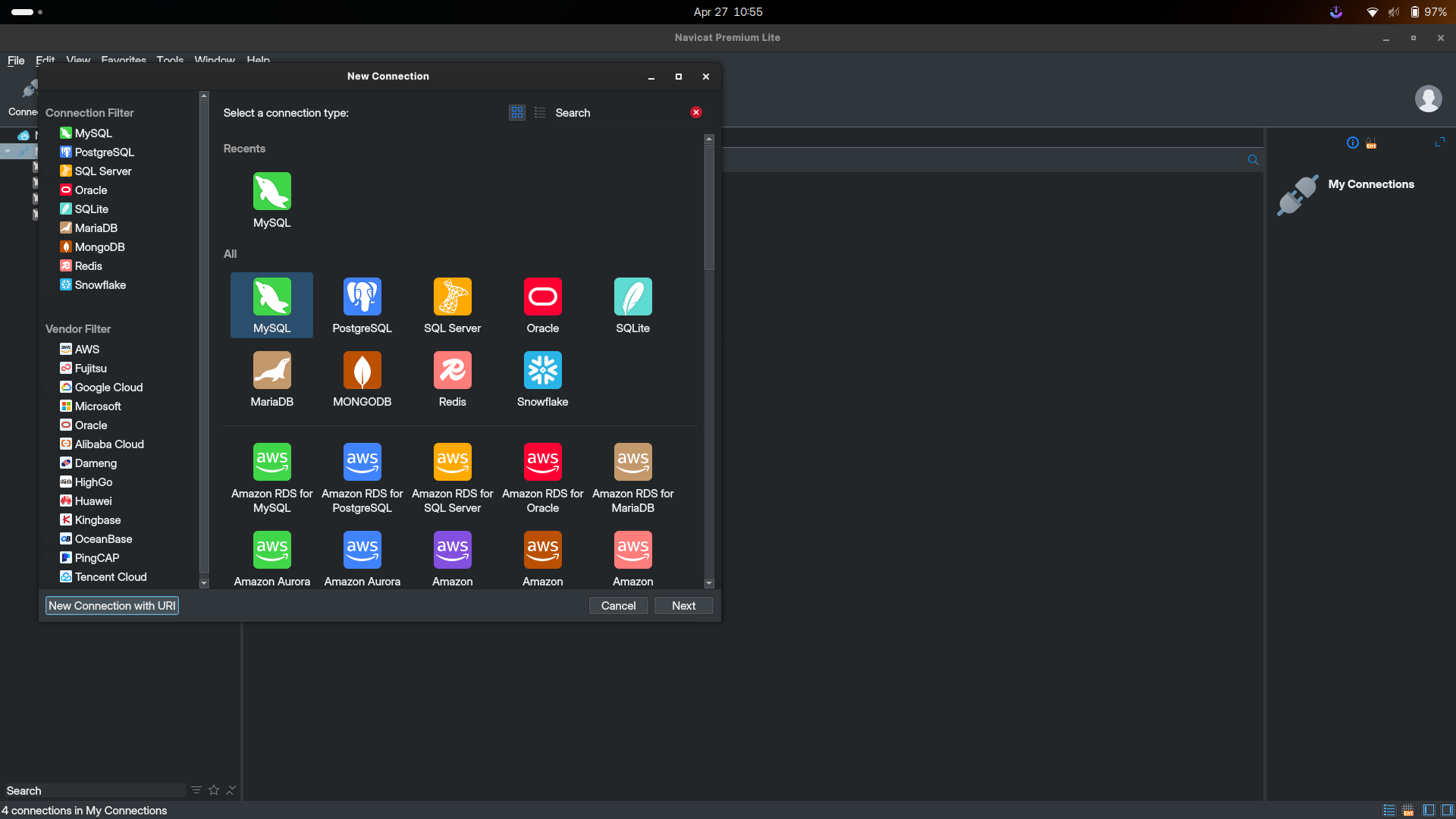Choose the Redis connection icon in grid
The image size is (1456, 819).
click(452, 370)
